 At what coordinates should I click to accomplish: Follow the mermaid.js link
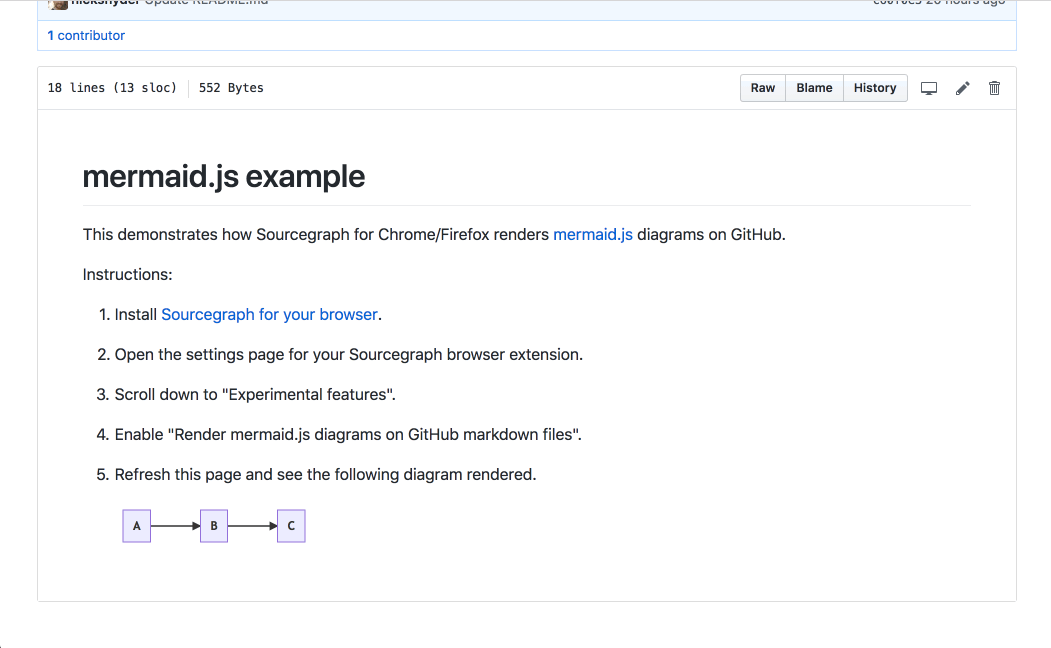[593, 235]
